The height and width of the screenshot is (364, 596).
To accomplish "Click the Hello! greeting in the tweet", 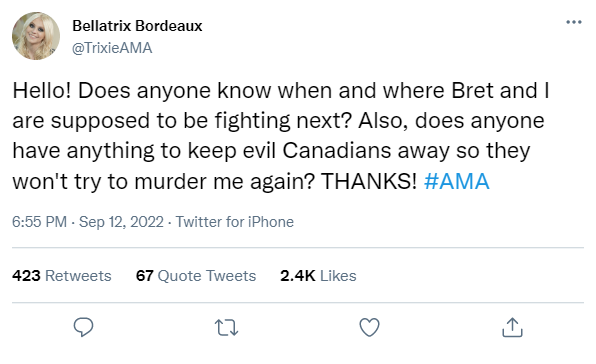I will (x=42, y=90).
